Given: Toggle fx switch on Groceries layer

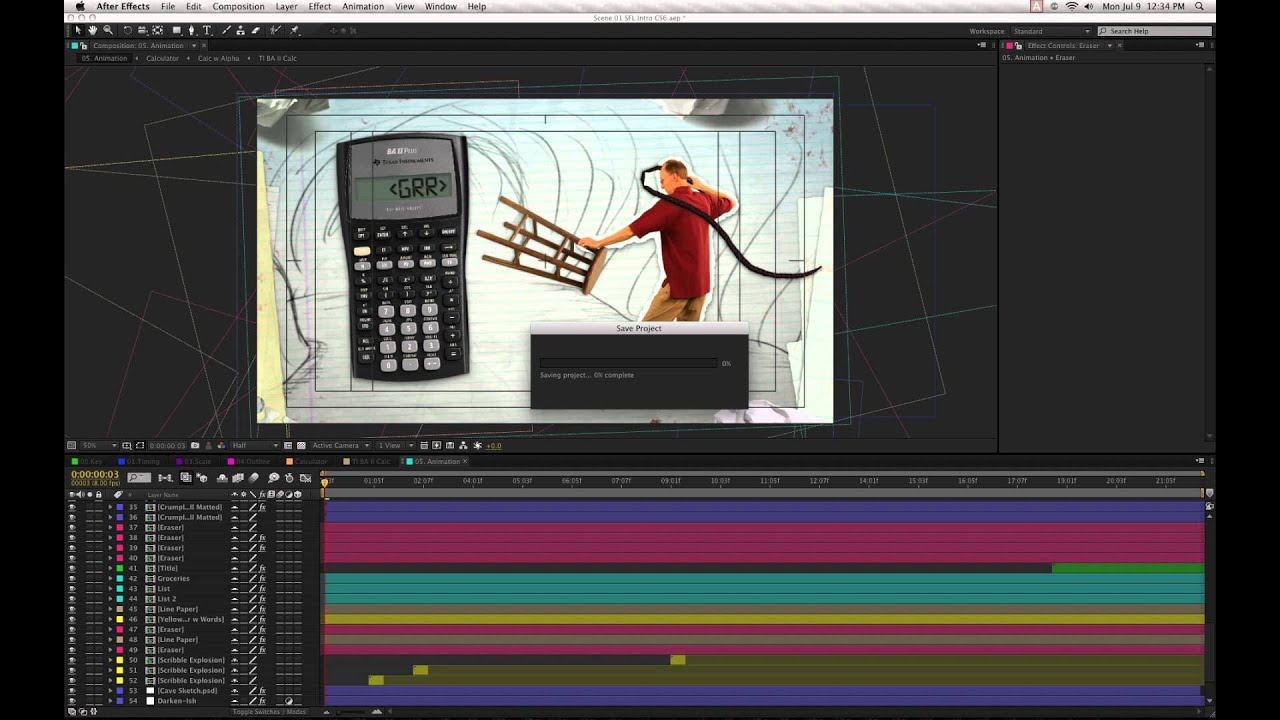Looking at the screenshot, I should coord(262,578).
